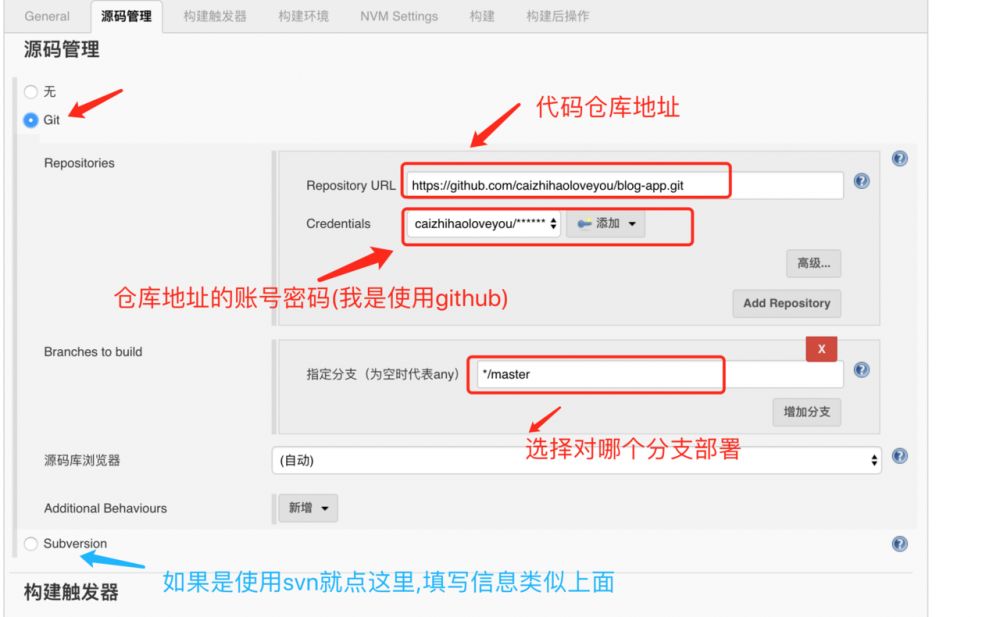
Task: Click the key-shaped 添加 credentials button
Action: (x=605, y=224)
